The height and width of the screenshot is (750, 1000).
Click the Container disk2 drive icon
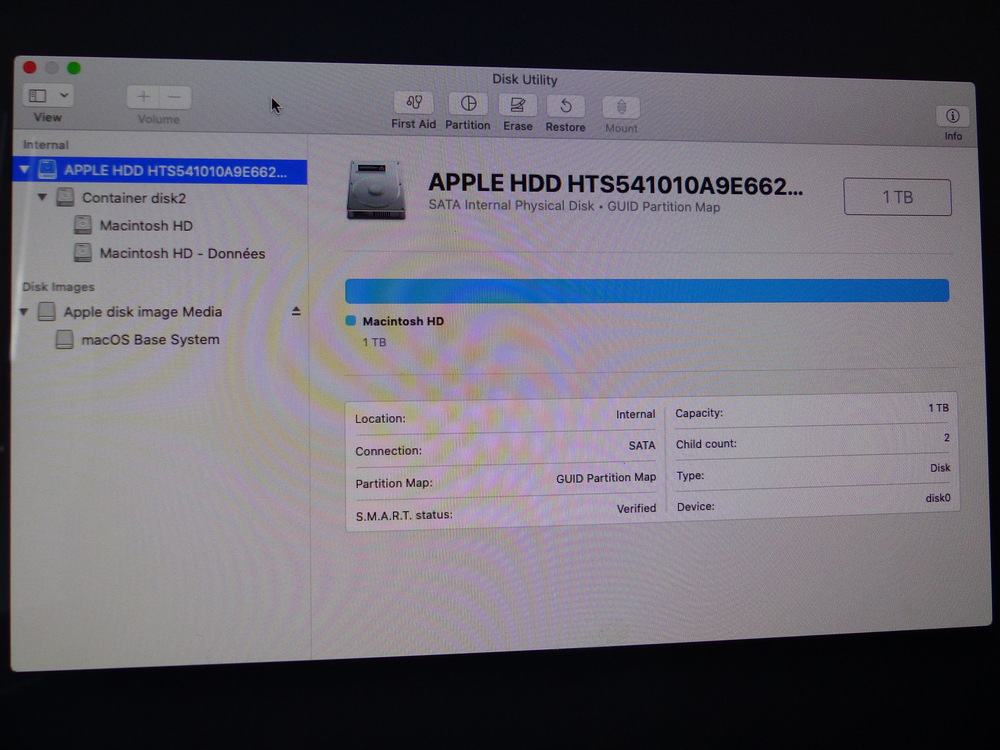pos(65,197)
